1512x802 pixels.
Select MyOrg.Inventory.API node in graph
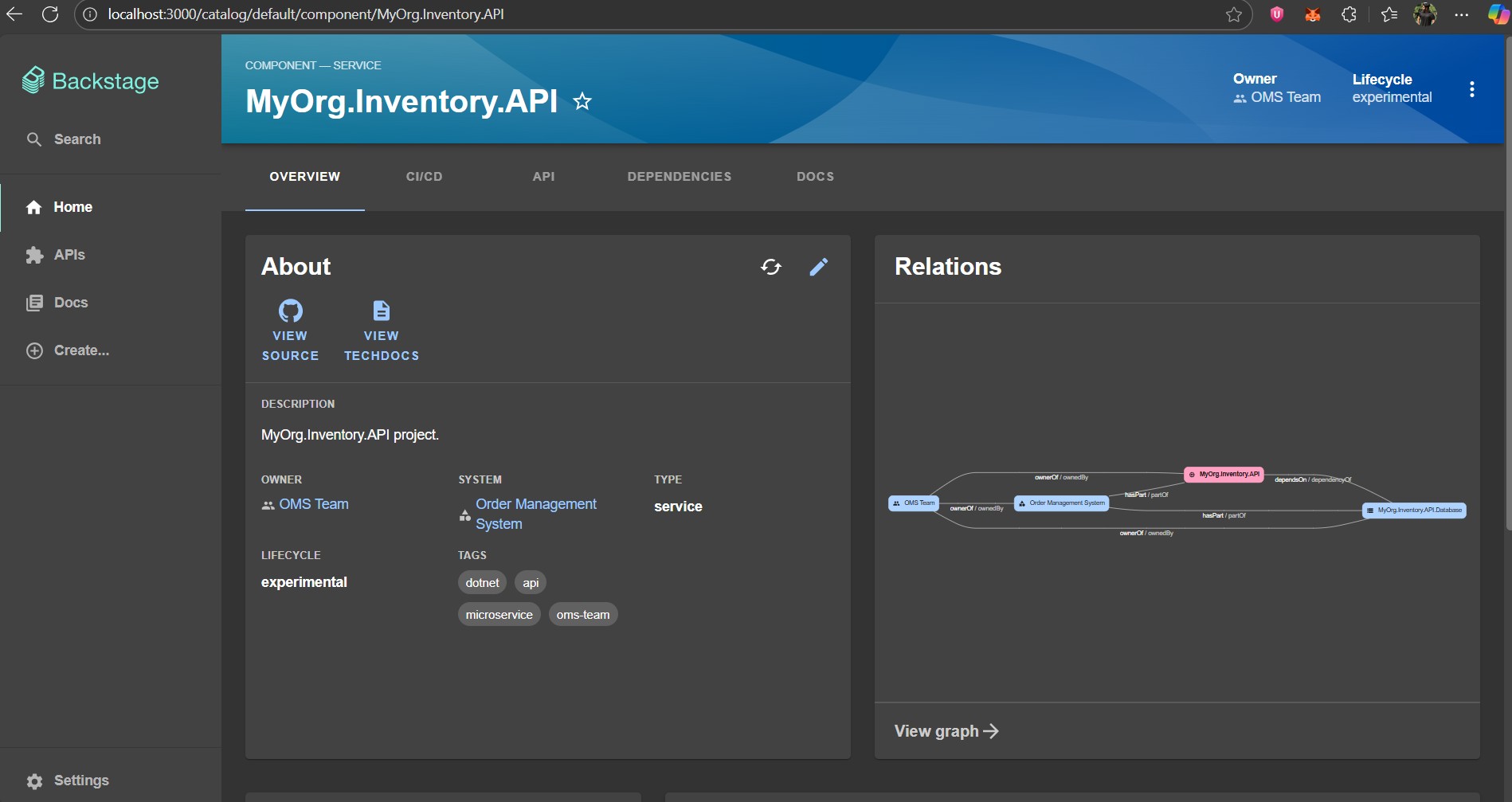click(x=1224, y=474)
